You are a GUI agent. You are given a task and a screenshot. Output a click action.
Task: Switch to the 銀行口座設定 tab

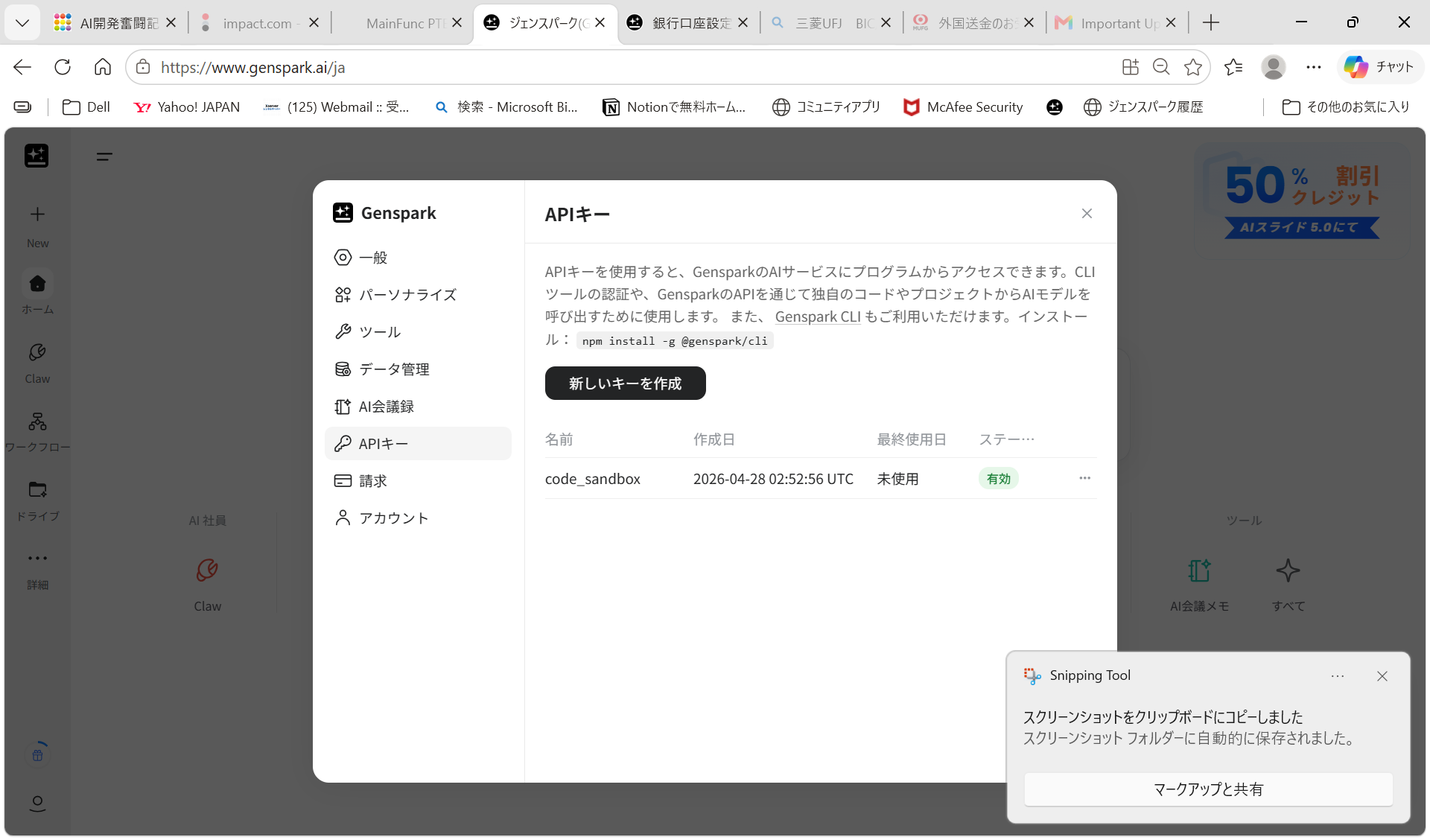pos(688,23)
